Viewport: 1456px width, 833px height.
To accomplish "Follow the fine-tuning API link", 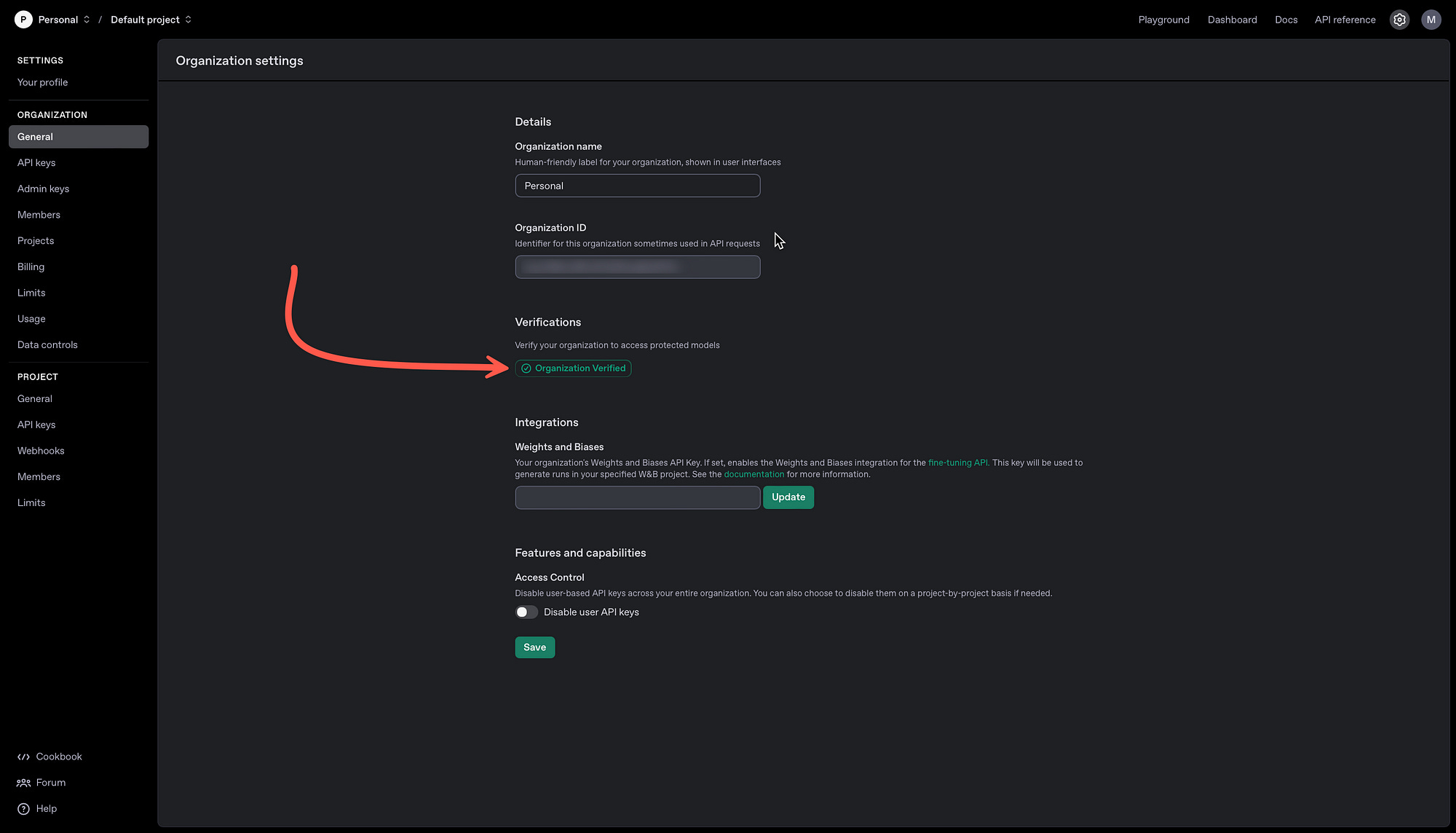I will (x=959, y=463).
